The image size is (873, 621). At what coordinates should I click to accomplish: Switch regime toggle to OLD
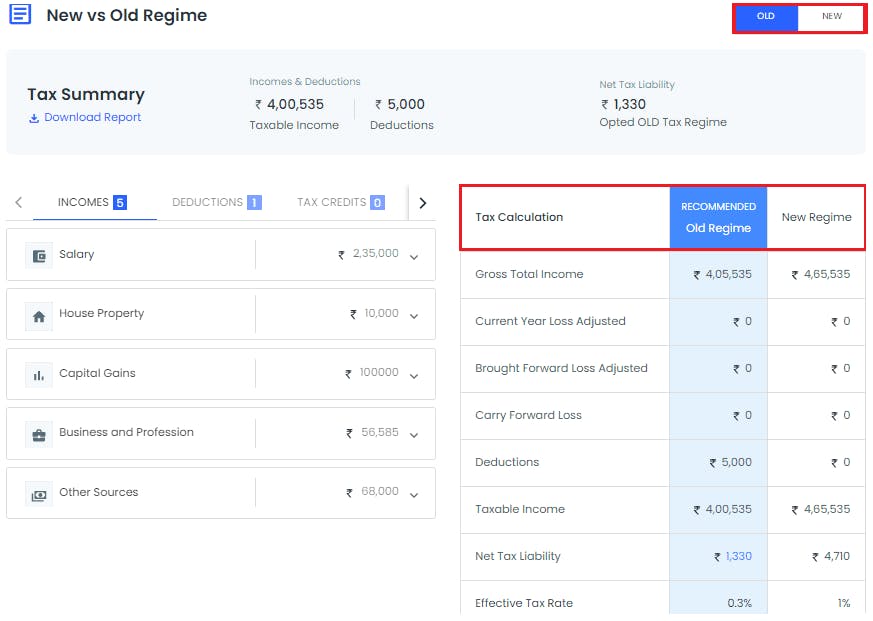[766, 16]
